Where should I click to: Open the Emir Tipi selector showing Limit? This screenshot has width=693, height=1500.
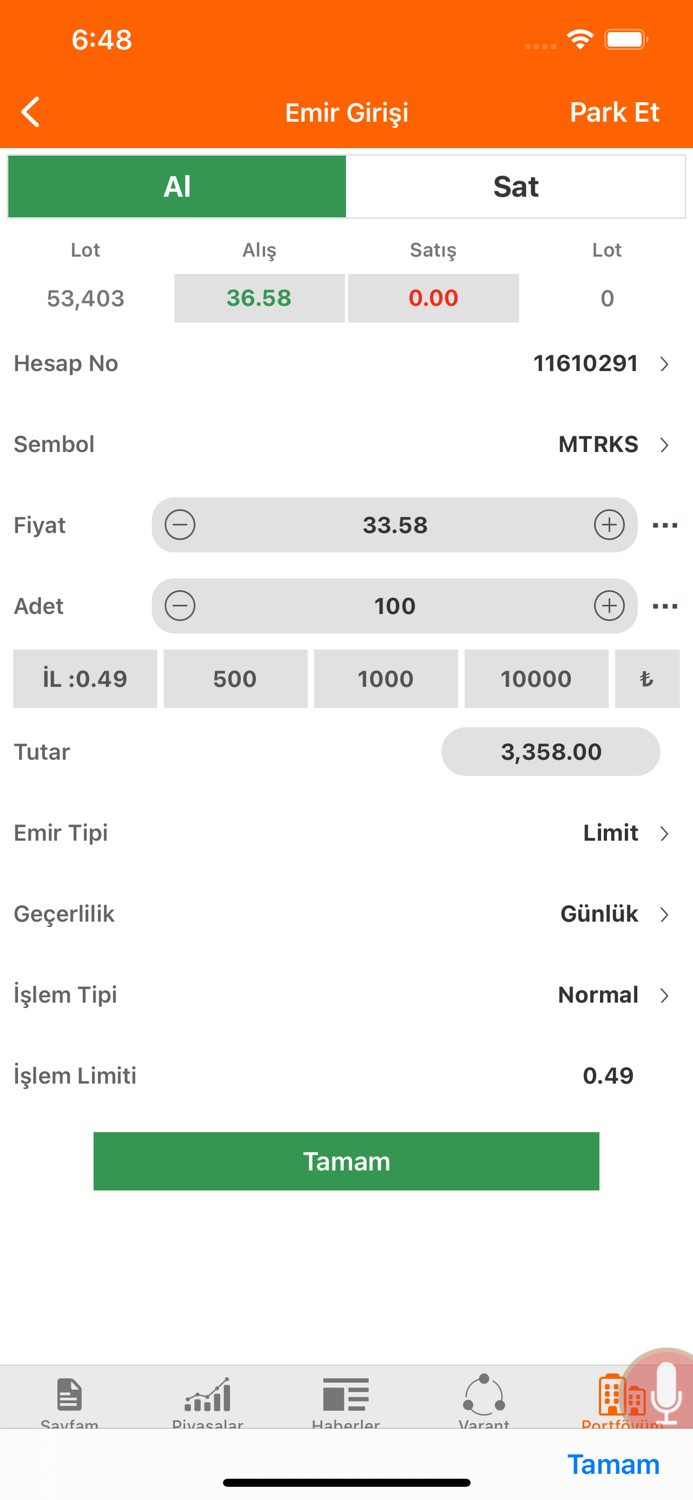[x=610, y=833]
